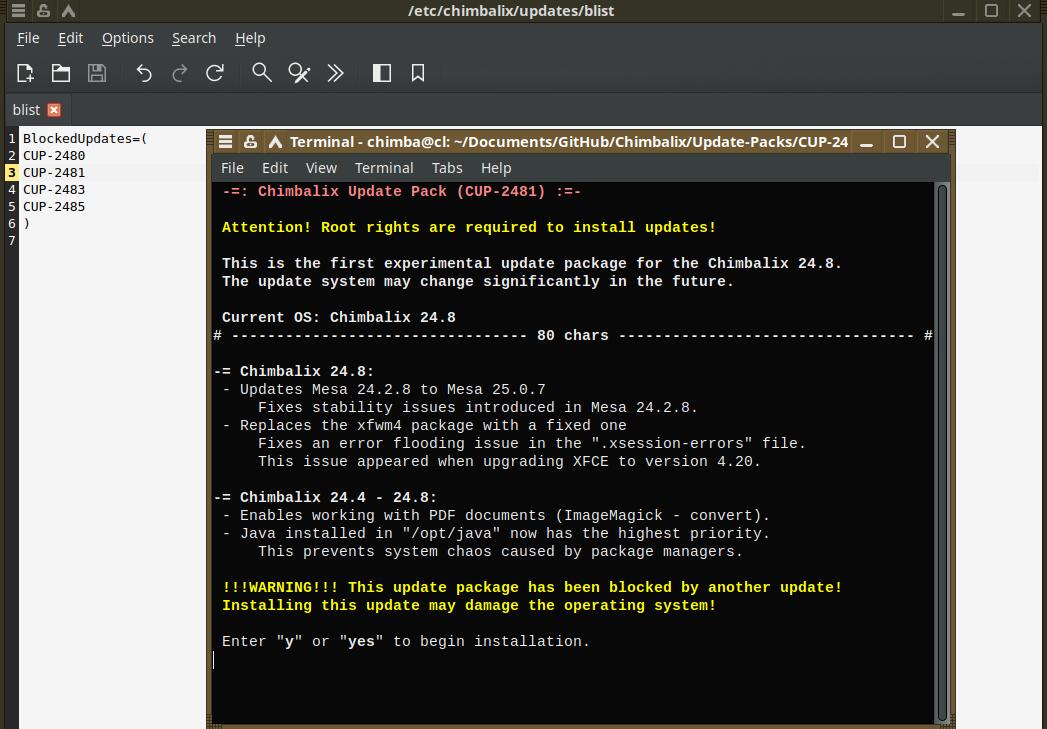
Task: Undo the last edit in the editor
Action: (144, 73)
